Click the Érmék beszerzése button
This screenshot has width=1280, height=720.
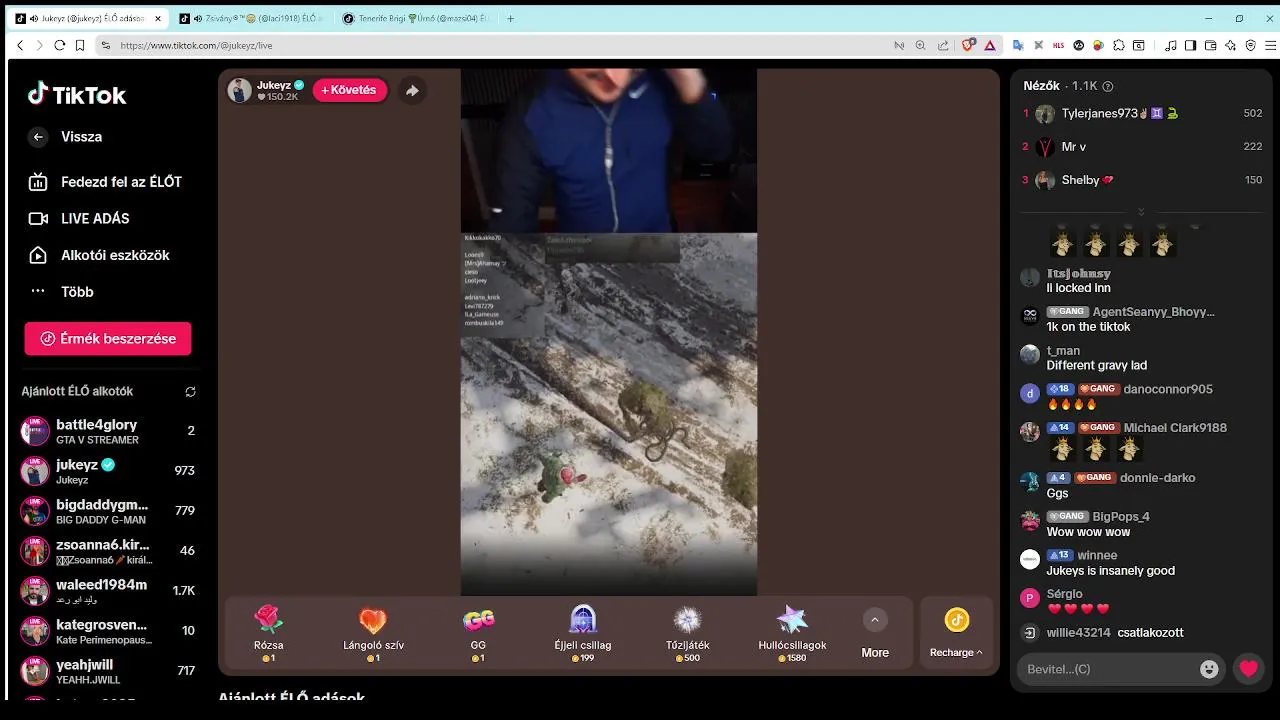coord(108,339)
